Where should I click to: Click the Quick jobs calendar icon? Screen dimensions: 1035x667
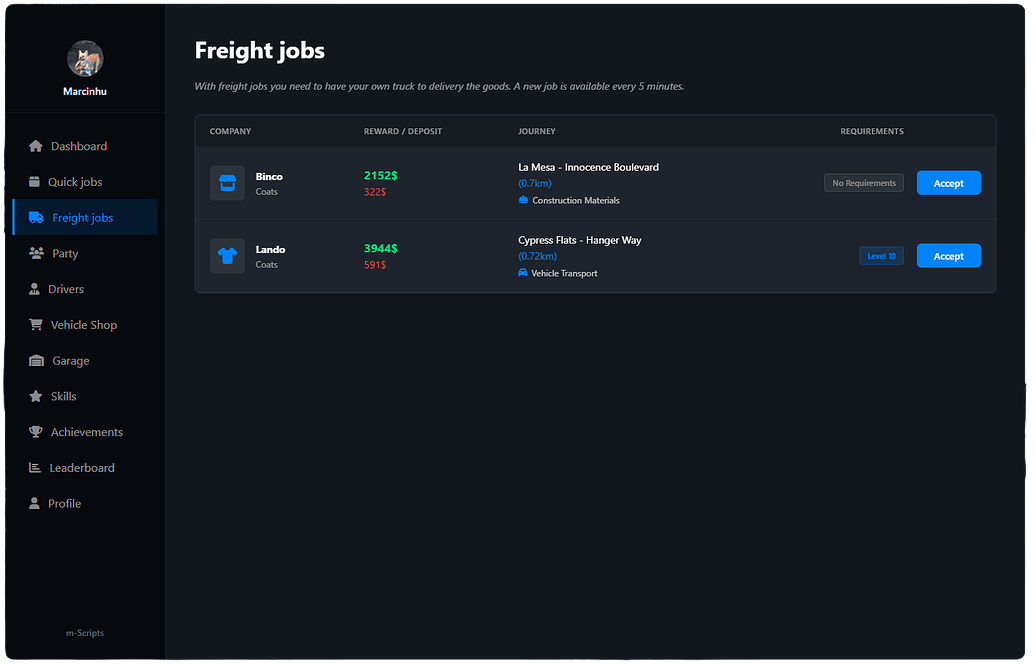point(34,182)
